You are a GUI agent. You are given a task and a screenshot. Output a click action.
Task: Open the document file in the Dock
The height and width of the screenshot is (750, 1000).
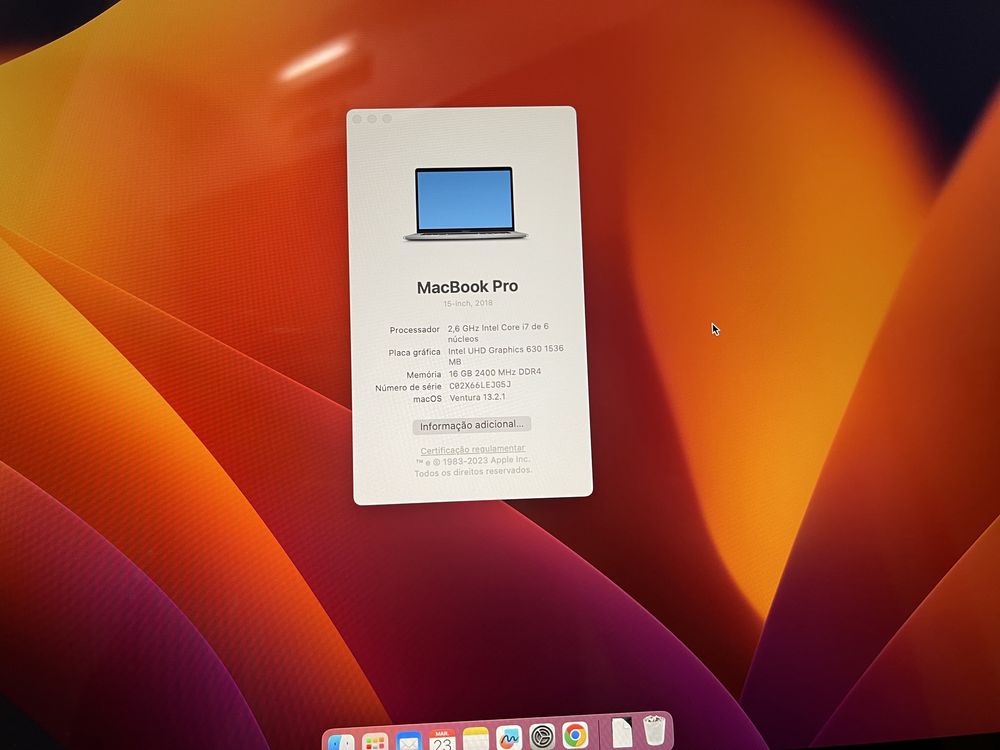point(622,732)
